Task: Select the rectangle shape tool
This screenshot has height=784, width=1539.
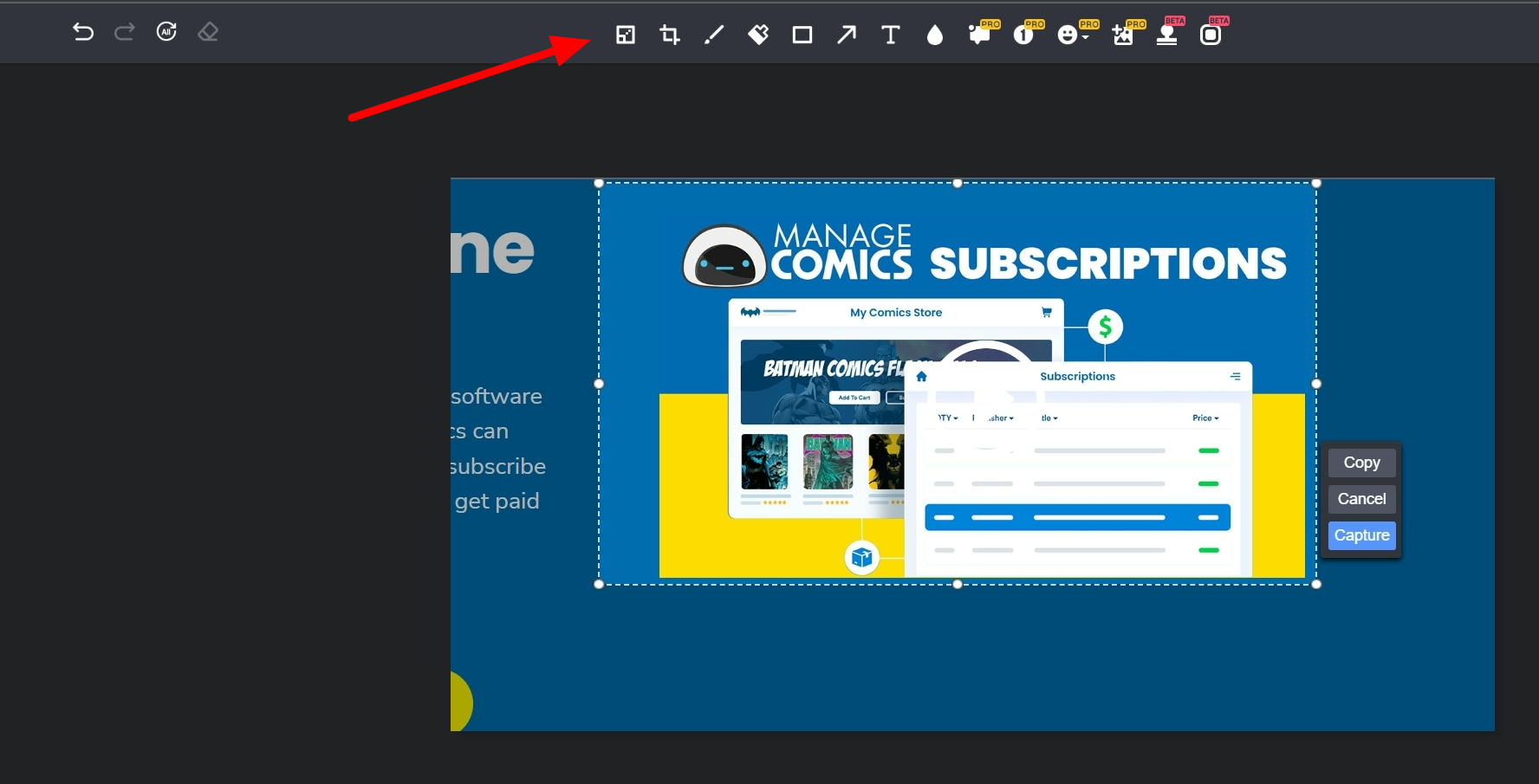Action: (x=802, y=35)
